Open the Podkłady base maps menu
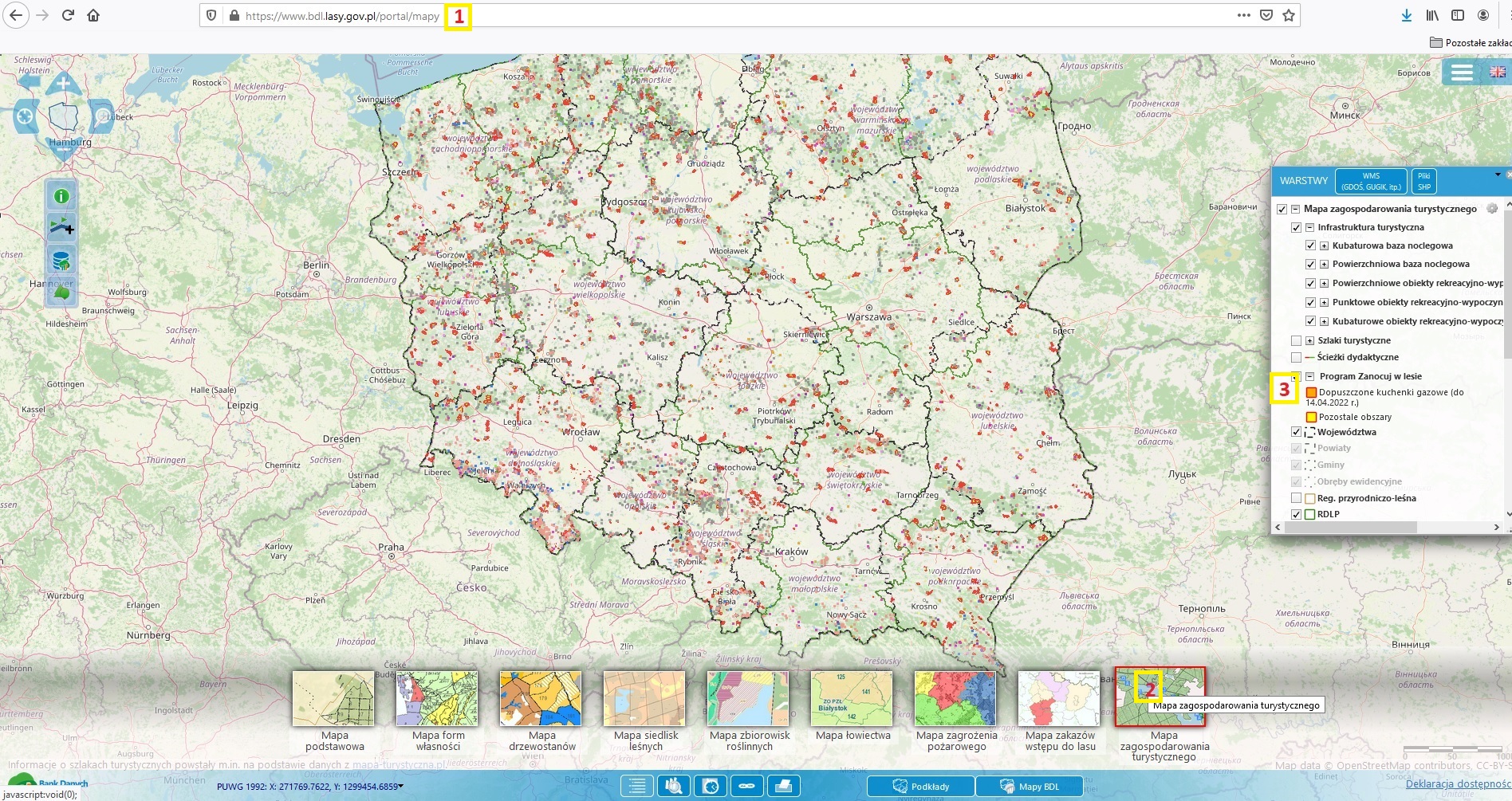The image size is (1512, 801). click(920, 786)
